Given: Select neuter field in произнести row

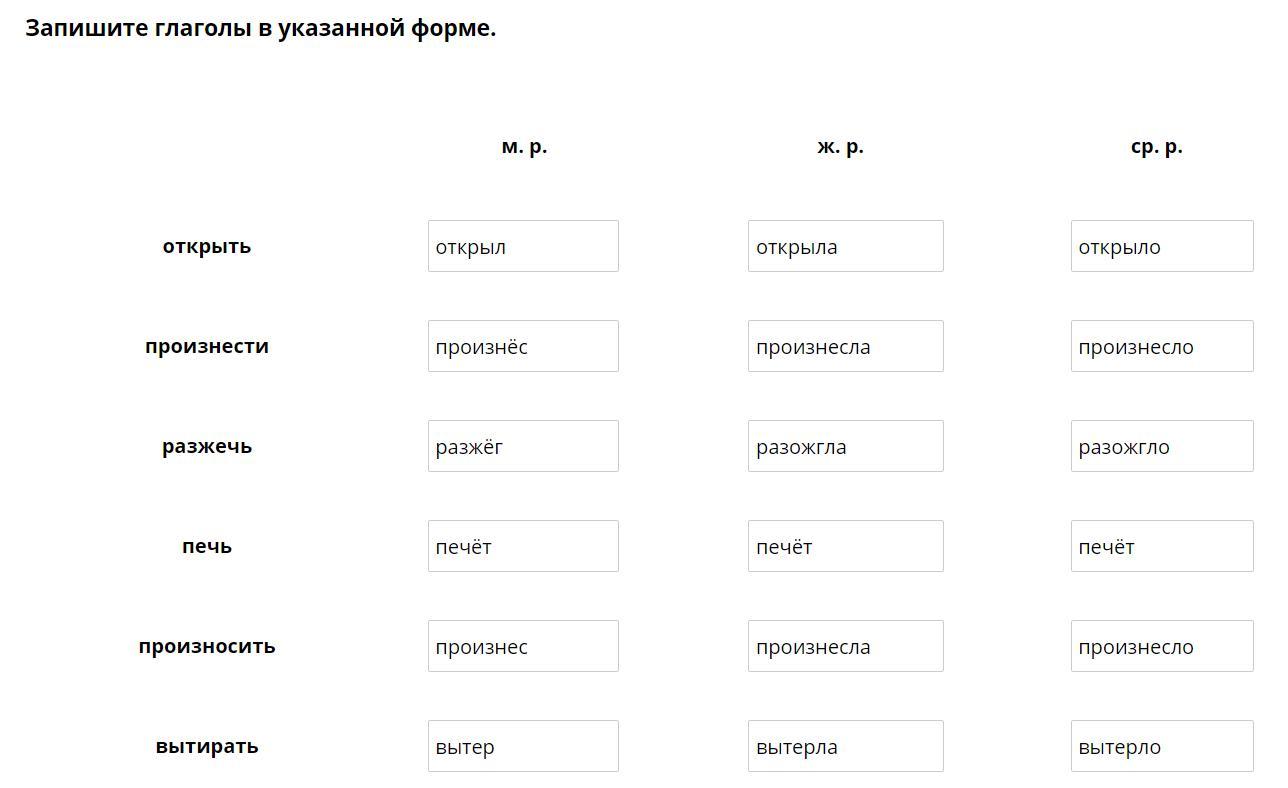Looking at the screenshot, I should pyautogui.click(x=1161, y=346).
